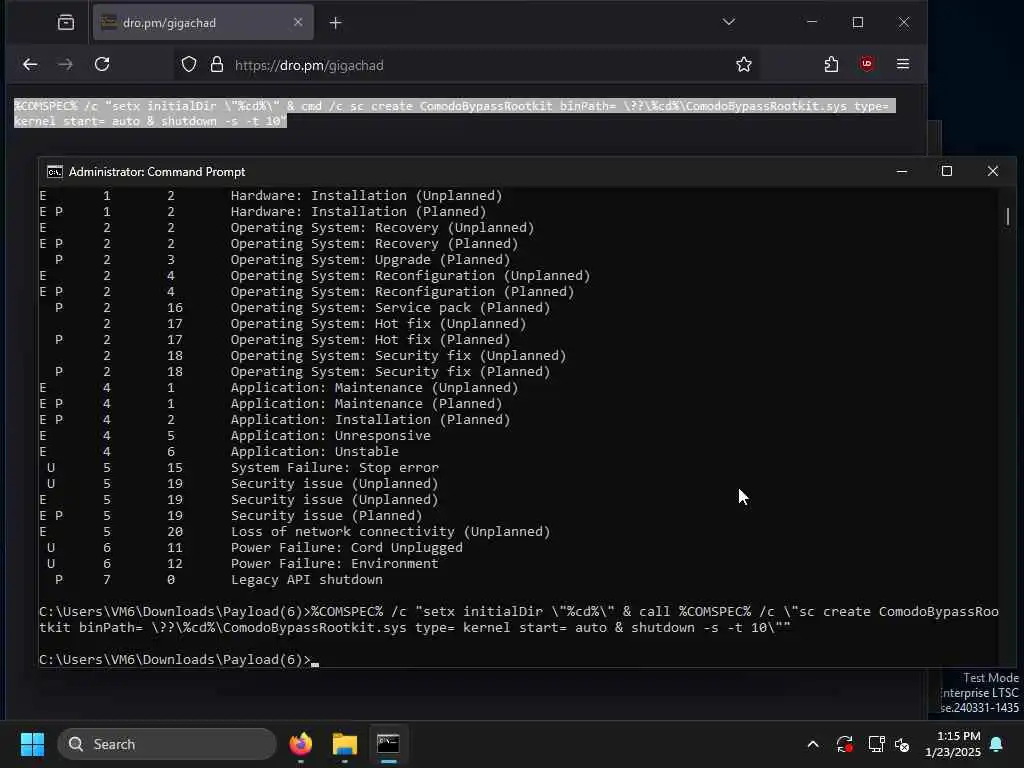Click 'System Failure: Stop error' line
The width and height of the screenshot is (1024, 768).
334,468
